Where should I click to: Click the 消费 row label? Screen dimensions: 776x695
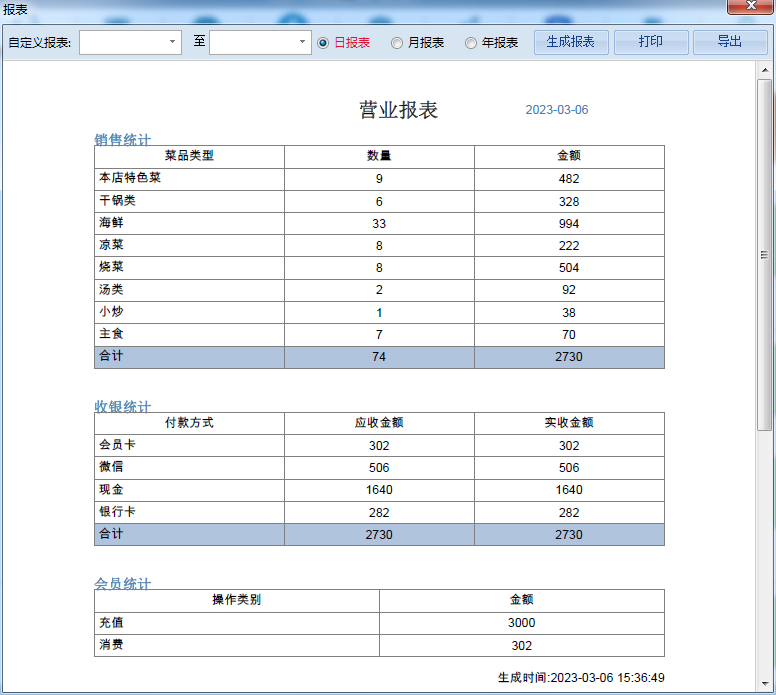[111, 645]
